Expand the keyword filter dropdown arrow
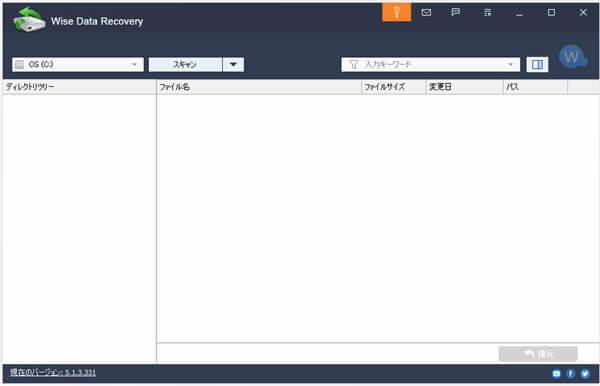 [510, 64]
